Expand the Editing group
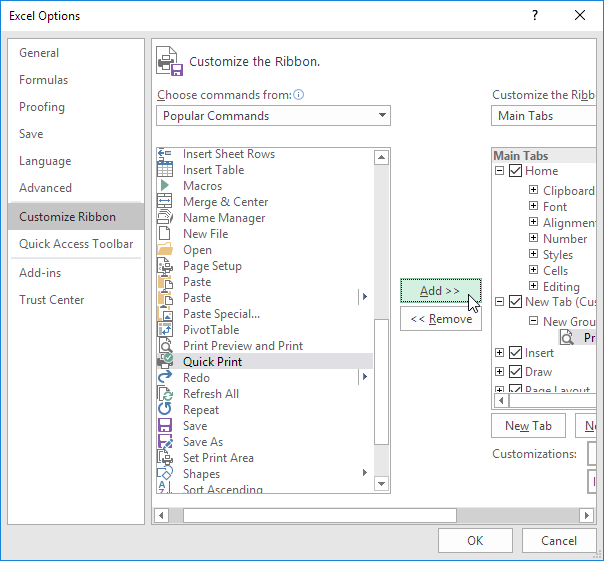 (534, 286)
